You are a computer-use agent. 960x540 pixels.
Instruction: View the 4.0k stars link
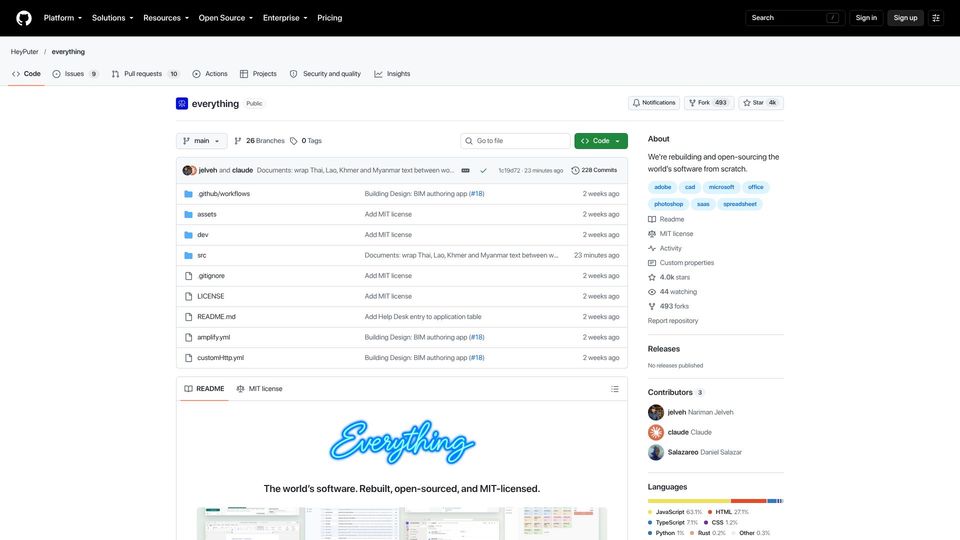click(x=669, y=277)
